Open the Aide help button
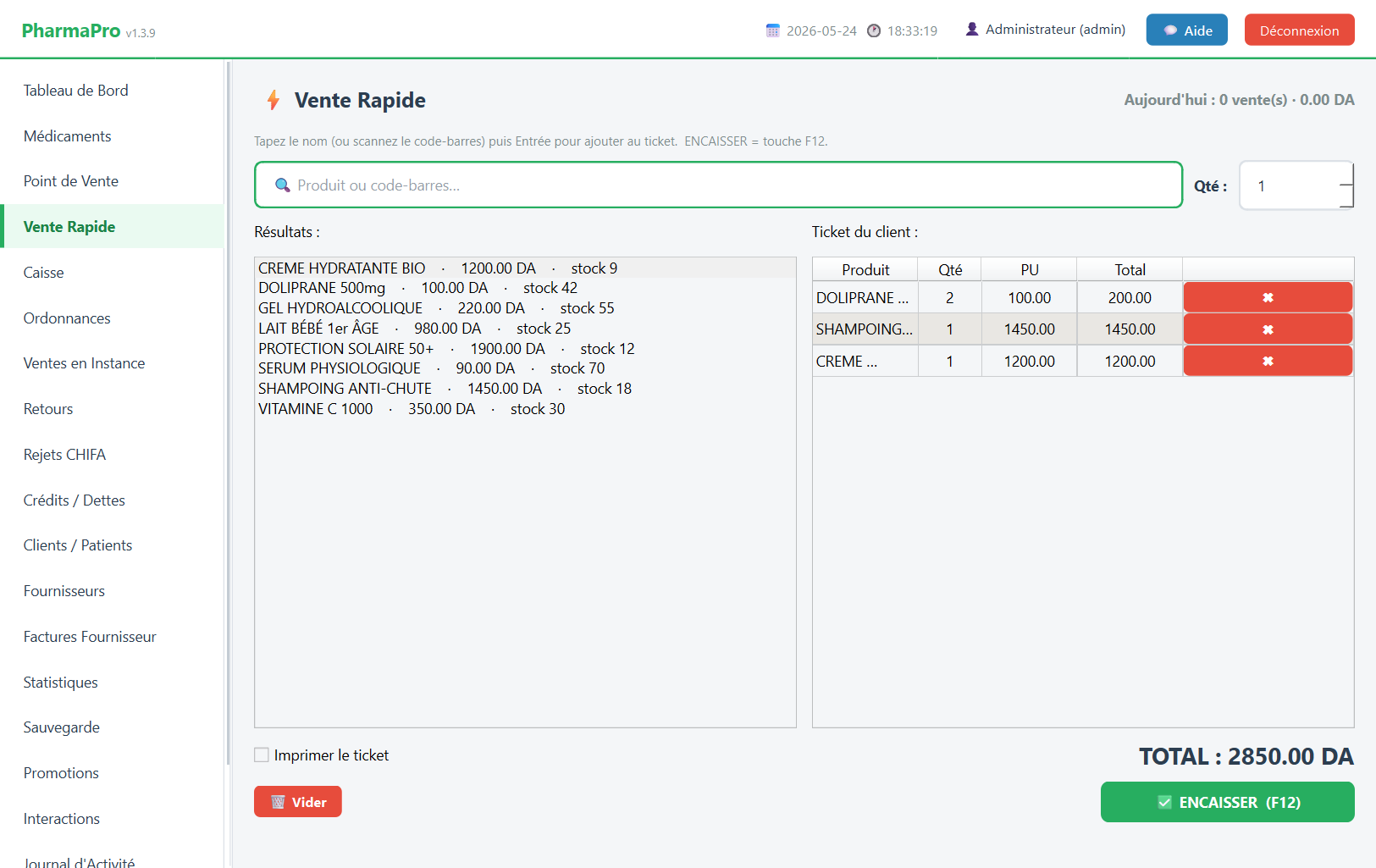The width and height of the screenshot is (1376, 868). pyautogui.click(x=1186, y=30)
